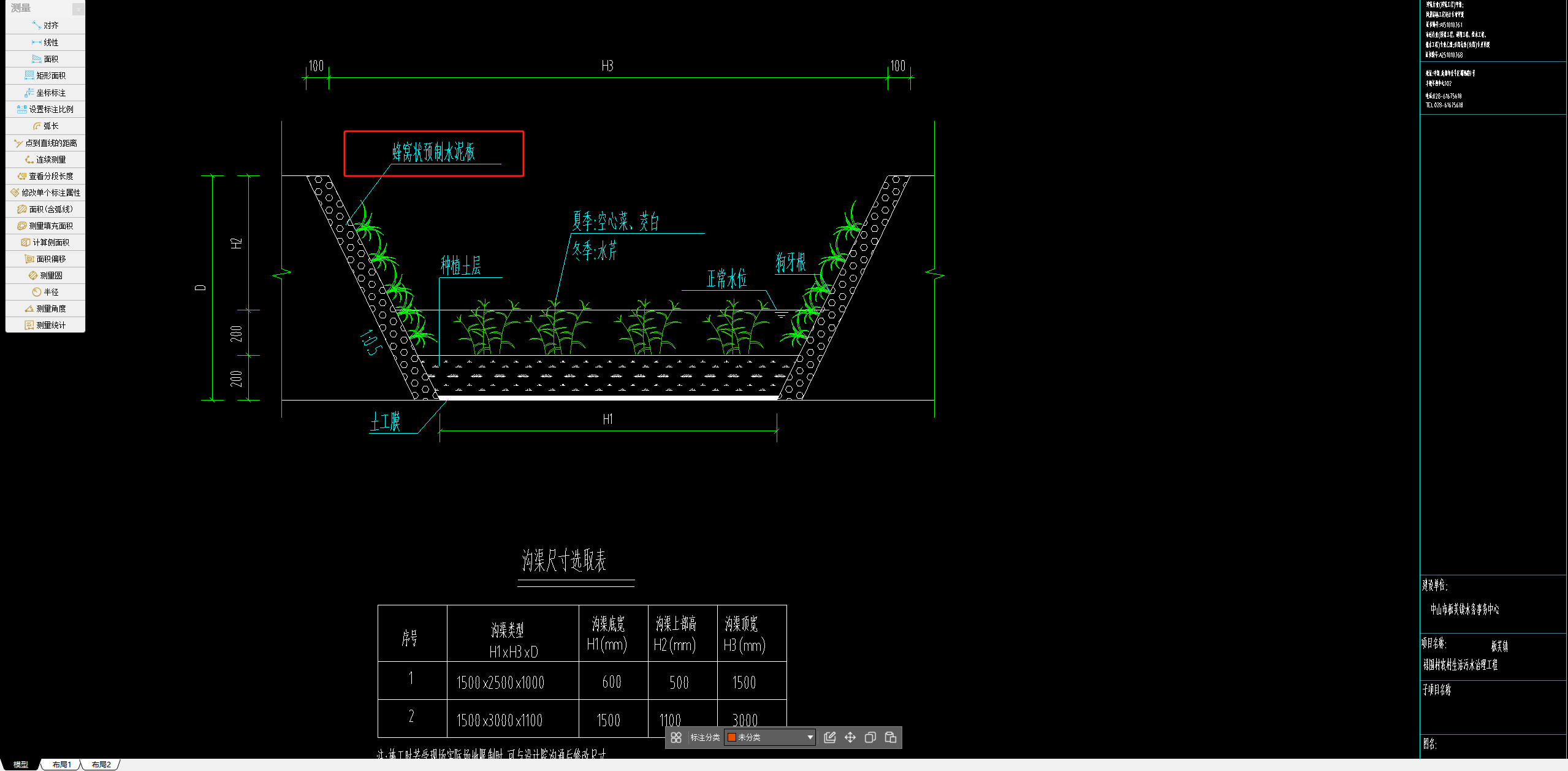Click the 狗牙根 plant label
Screen dimensions: 1568x771
(x=791, y=263)
